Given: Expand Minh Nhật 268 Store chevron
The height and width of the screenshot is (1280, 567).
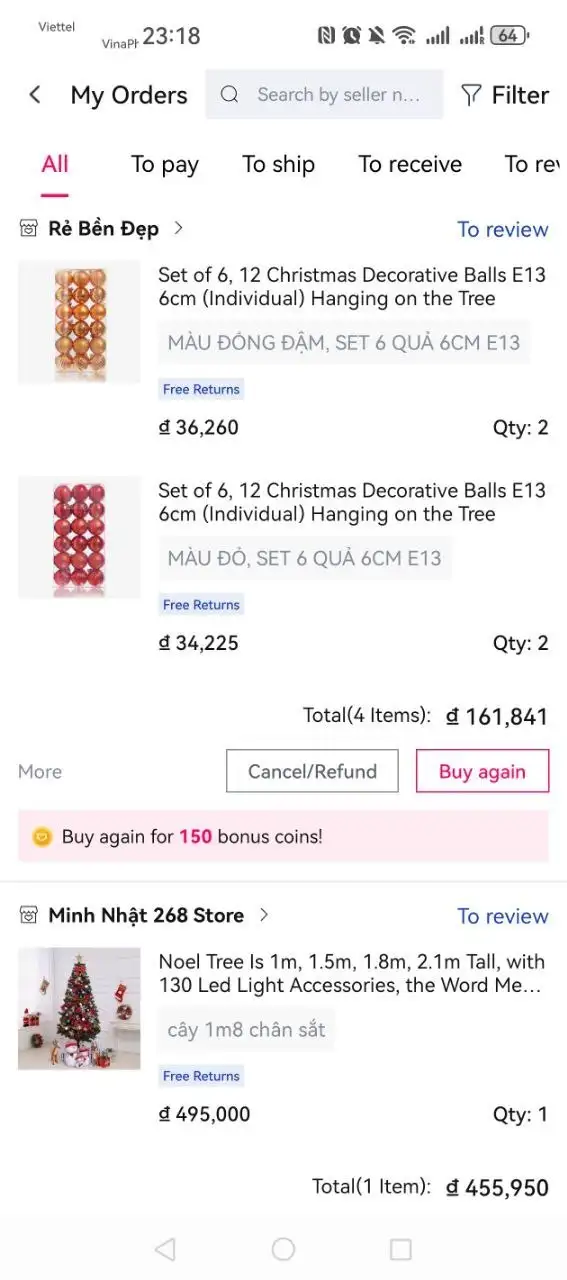Looking at the screenshot, I should point(264,915).
